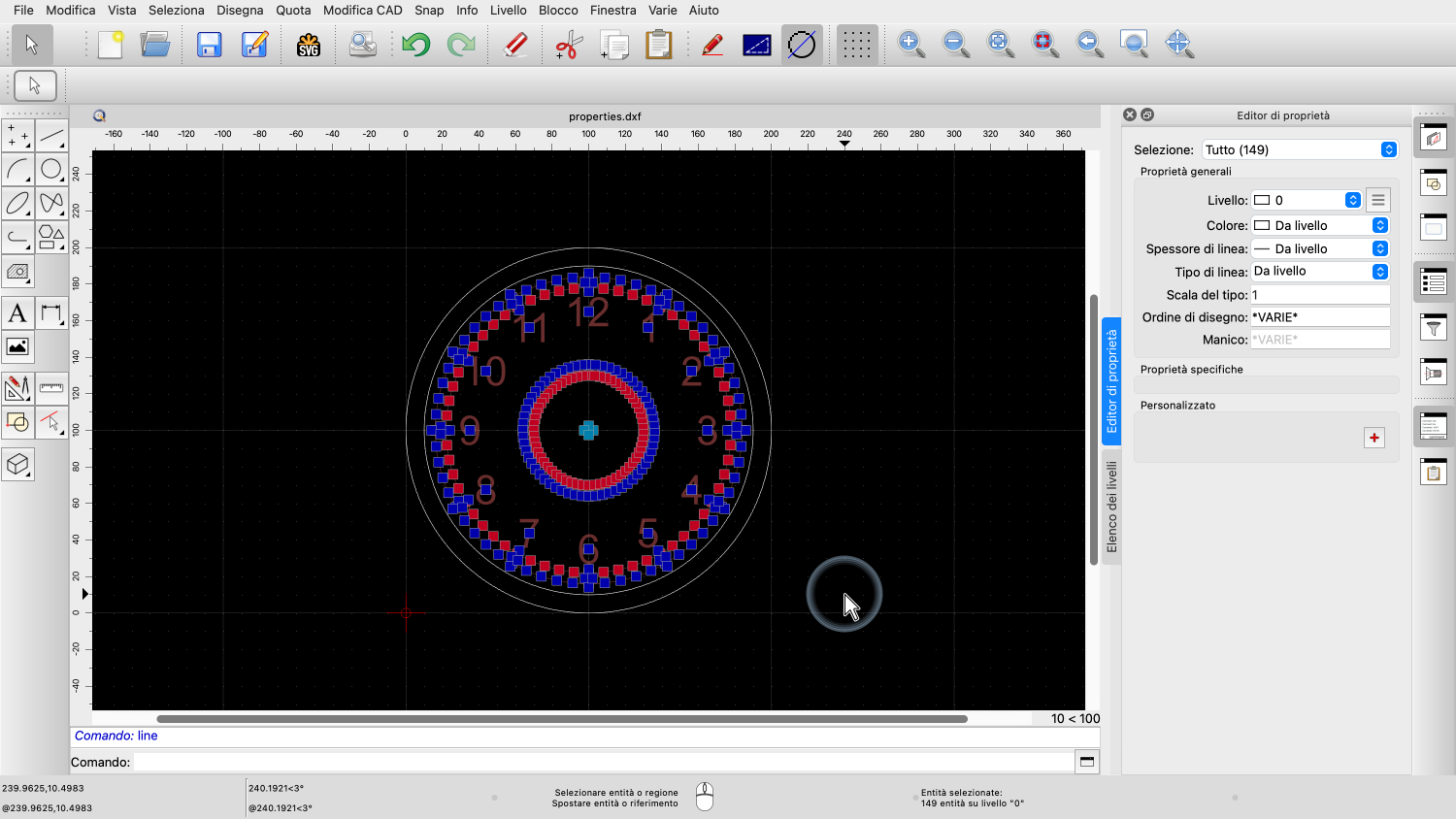Click the Zoom In magnifier icon
The height and width of the screenshot is (819, 1456).
(x=910, y=44)
